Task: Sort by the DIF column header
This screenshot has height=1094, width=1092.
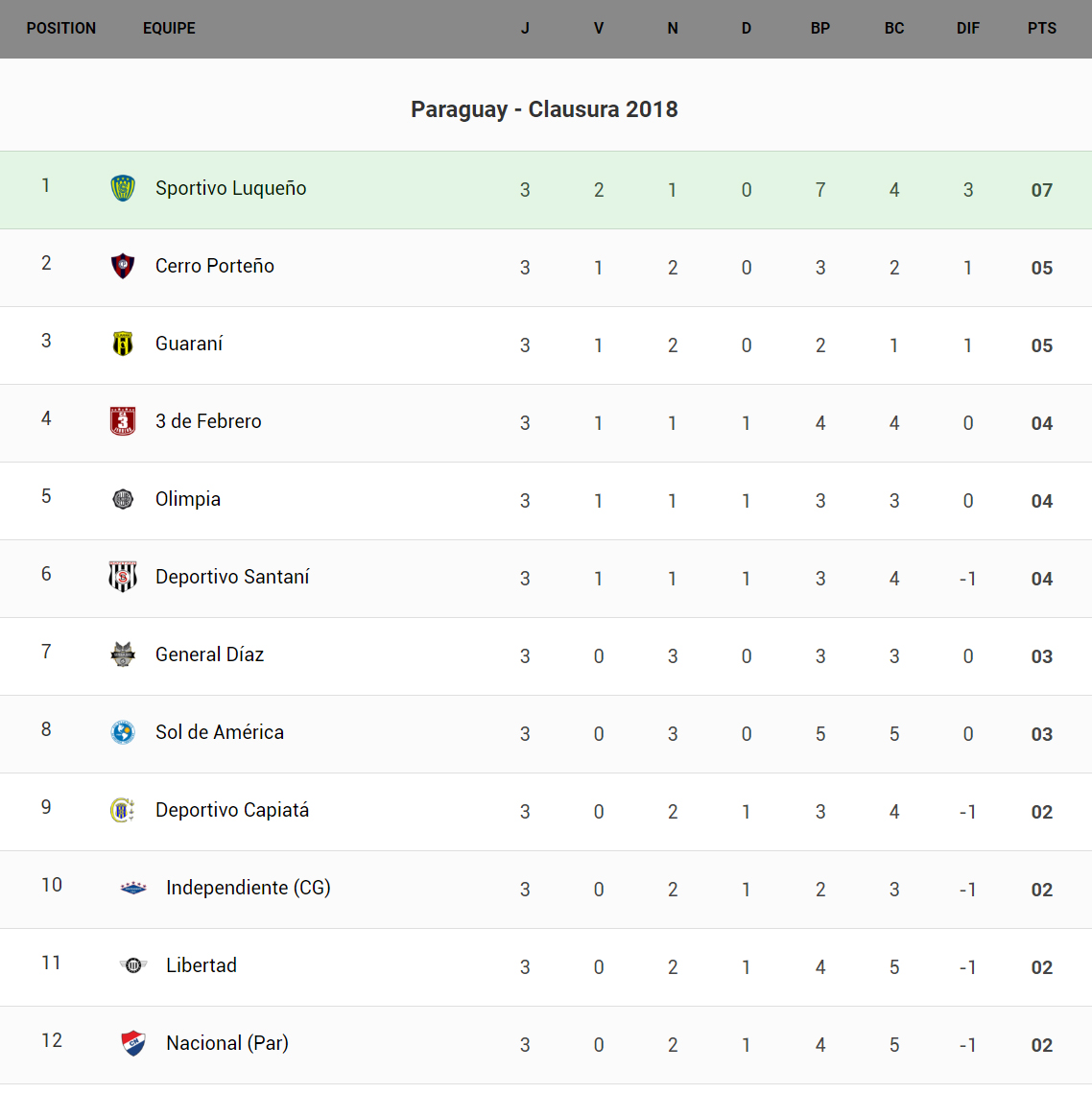Action: [x=967, y=29]
